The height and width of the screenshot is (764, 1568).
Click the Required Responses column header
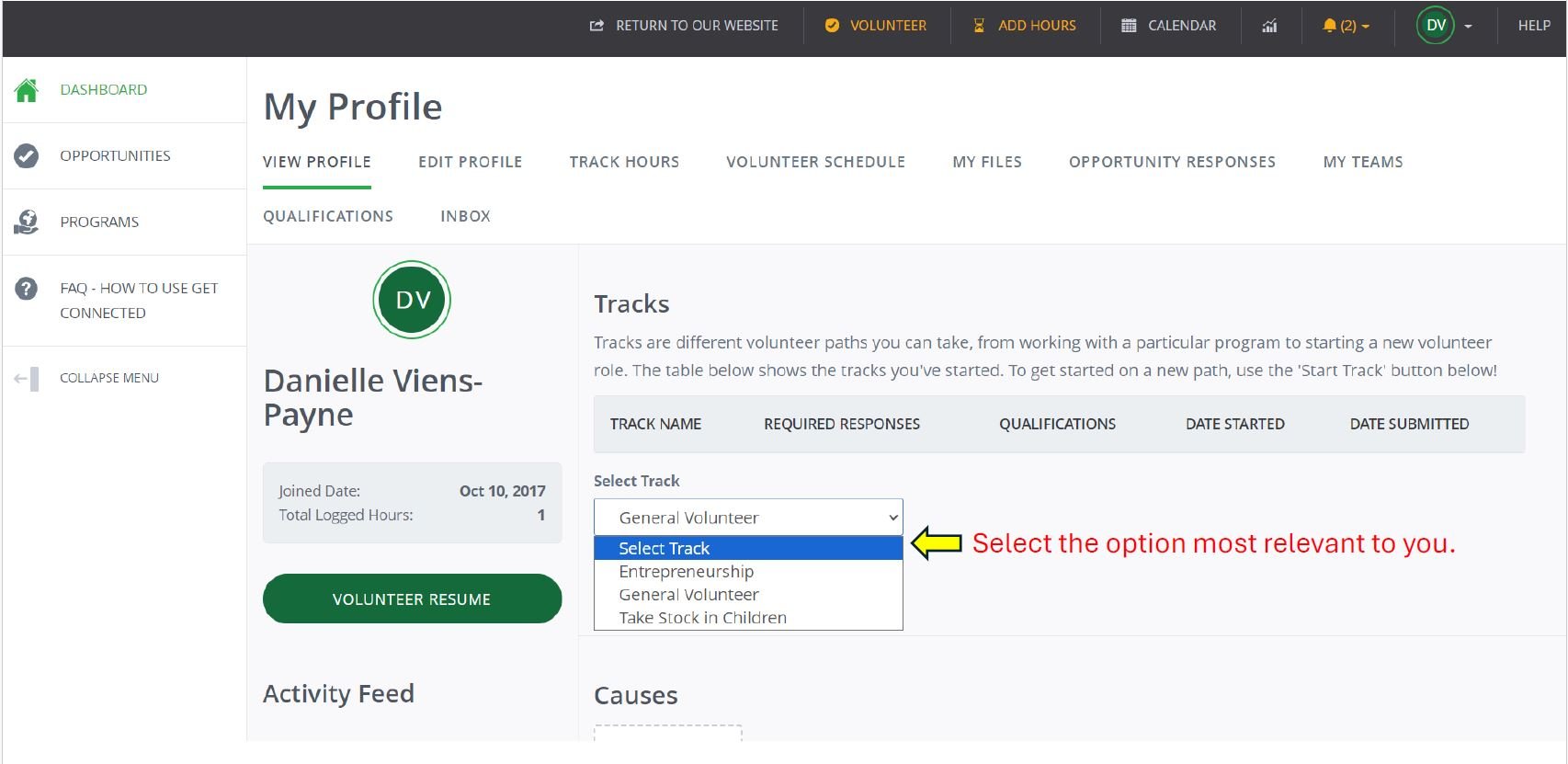click(x=842, y=424)
